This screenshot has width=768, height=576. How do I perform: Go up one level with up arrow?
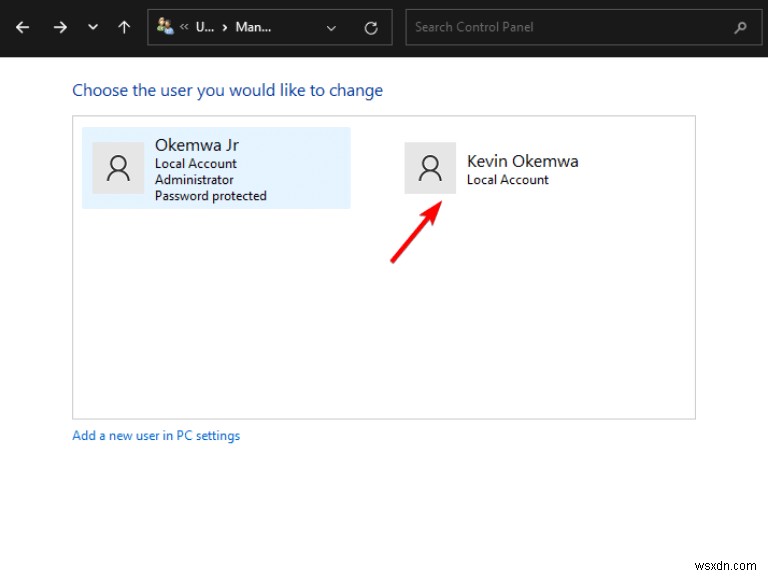[124, 27]
